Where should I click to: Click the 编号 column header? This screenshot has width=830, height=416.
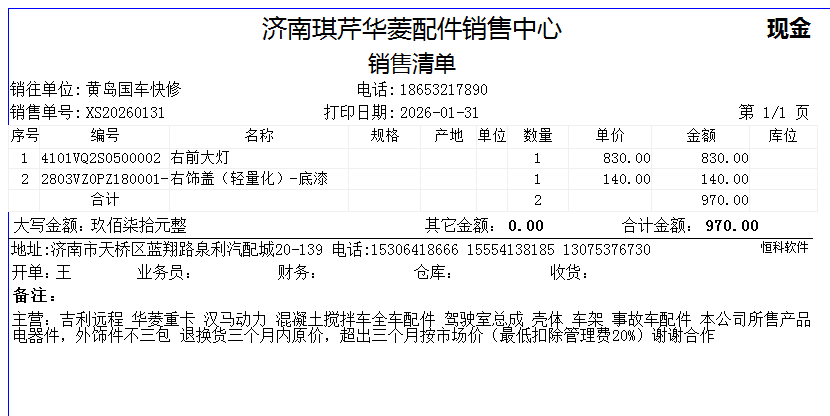105,136
